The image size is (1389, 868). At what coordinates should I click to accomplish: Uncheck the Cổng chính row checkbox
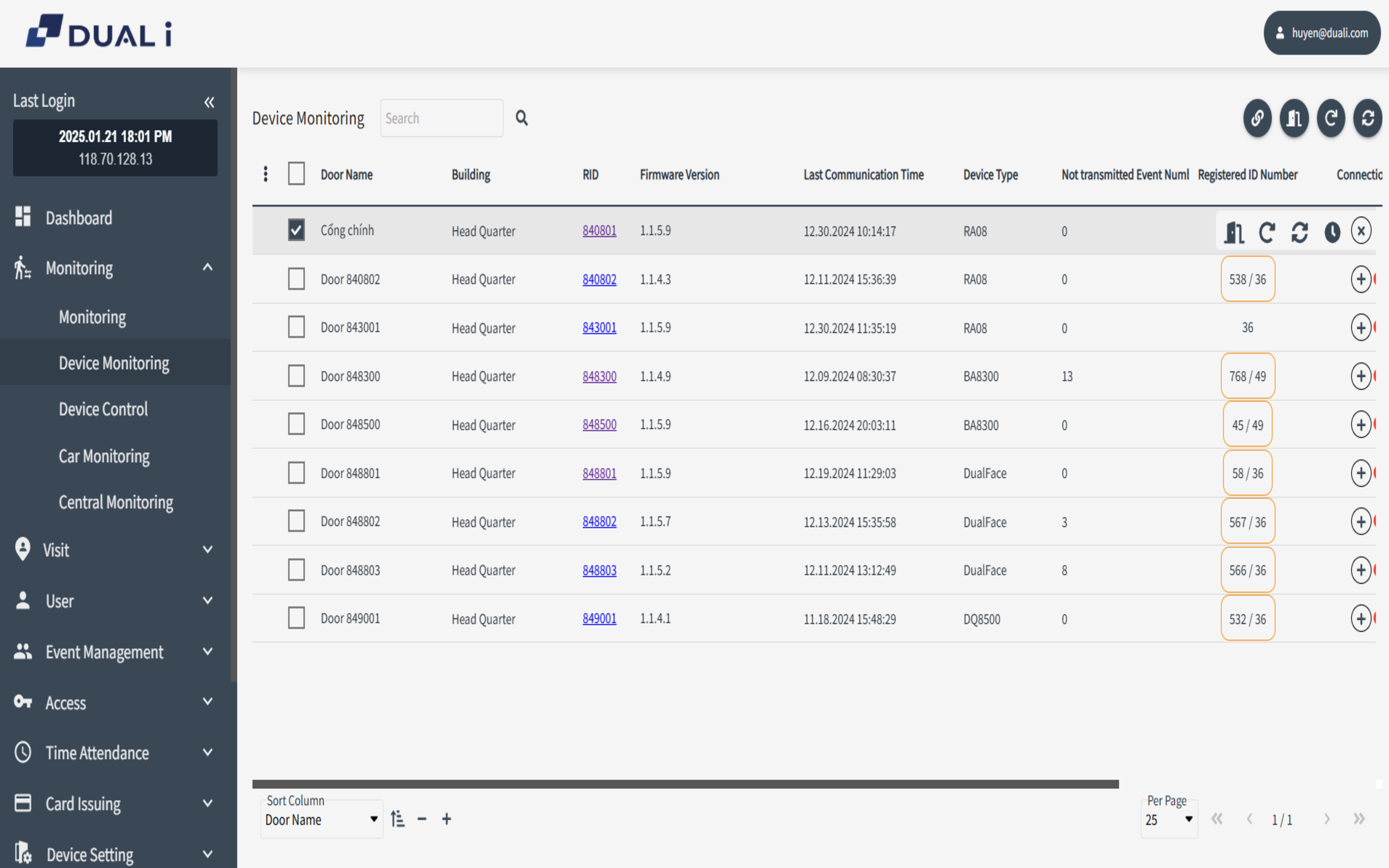(296, 230)
